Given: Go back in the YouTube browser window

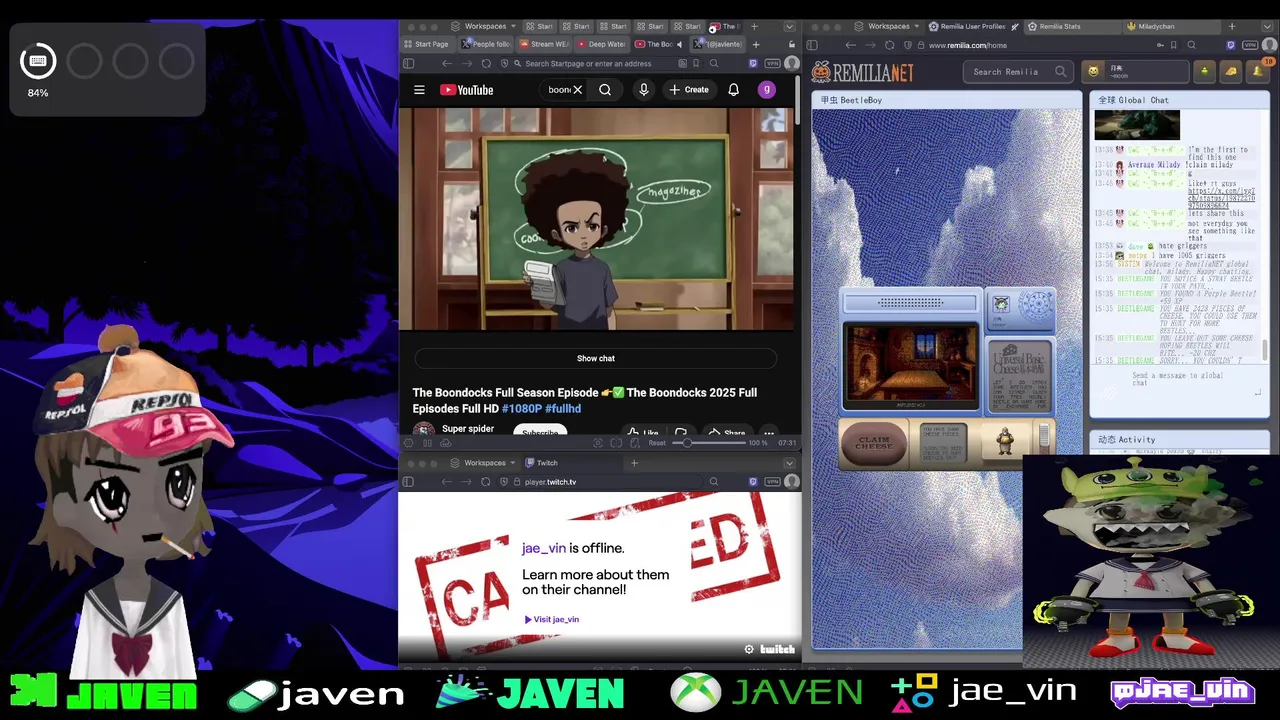Looking at the screenshot, I should (x=446, y=63).
